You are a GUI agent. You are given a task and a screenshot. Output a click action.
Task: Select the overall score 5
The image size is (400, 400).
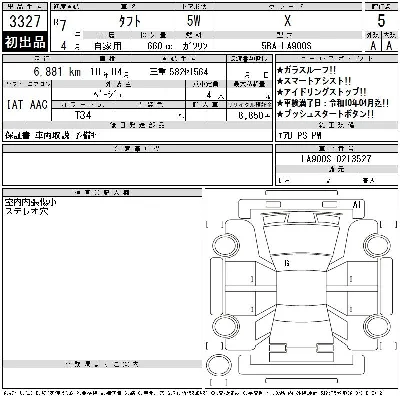(x=381, y=21)
